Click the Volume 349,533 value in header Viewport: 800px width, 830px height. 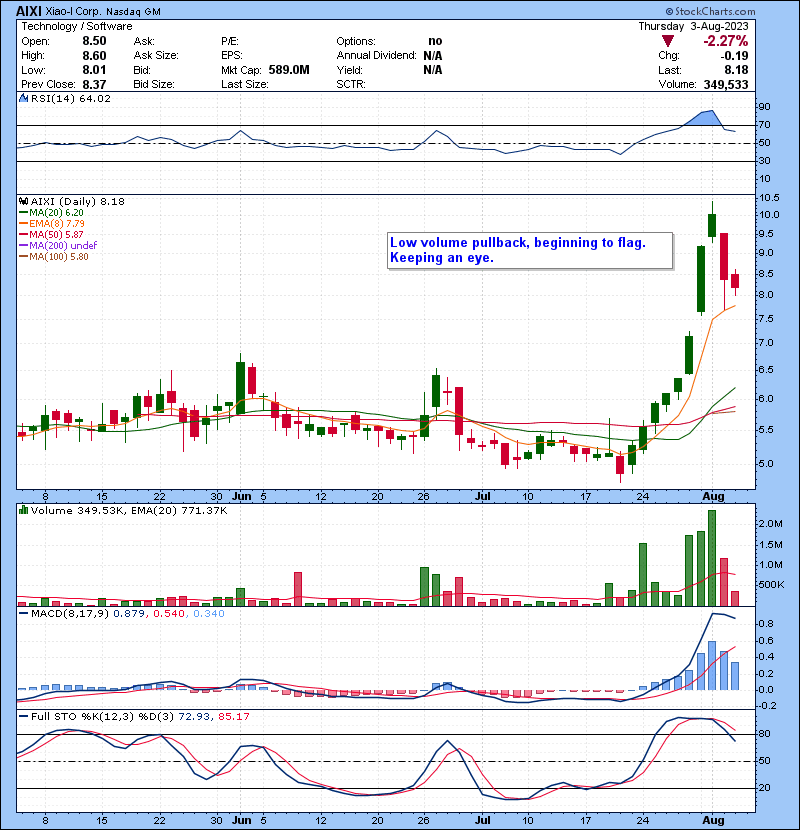726,85
